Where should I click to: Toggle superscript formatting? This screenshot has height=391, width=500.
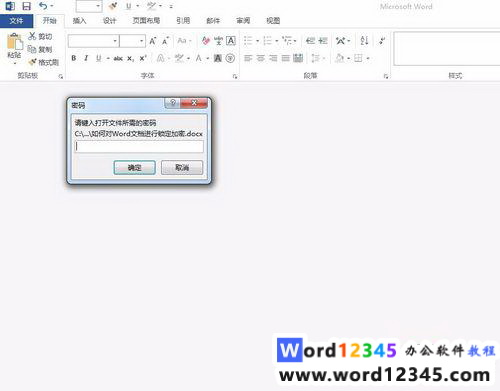(143, 58)
